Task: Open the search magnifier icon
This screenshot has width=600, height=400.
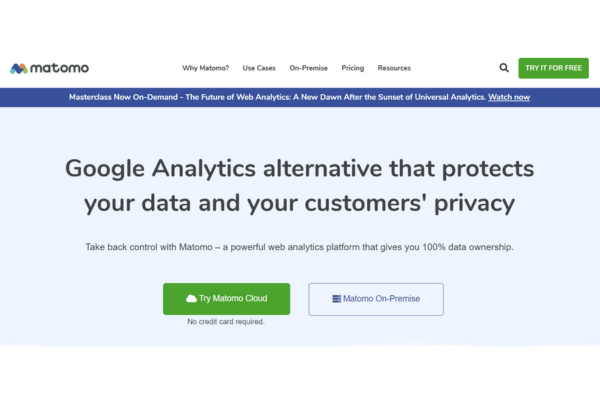Action: [504, 68]
